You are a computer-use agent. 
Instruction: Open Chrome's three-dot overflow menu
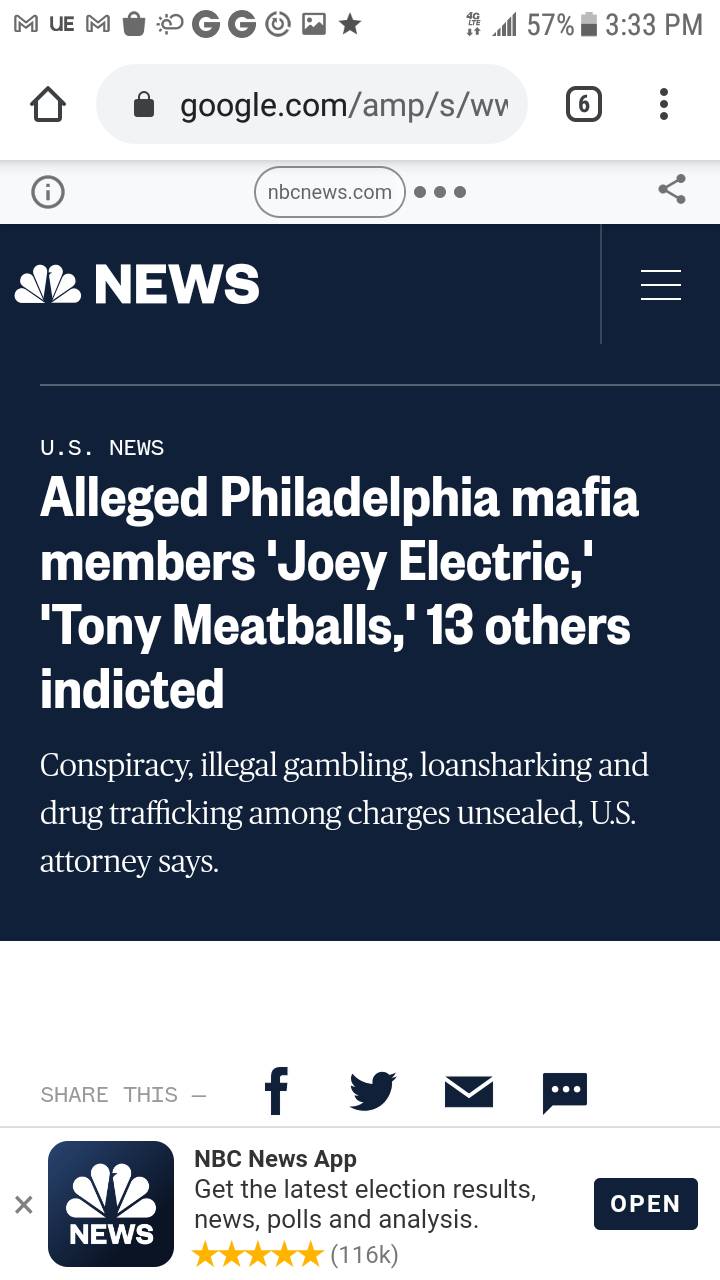(x=663, y=104)
